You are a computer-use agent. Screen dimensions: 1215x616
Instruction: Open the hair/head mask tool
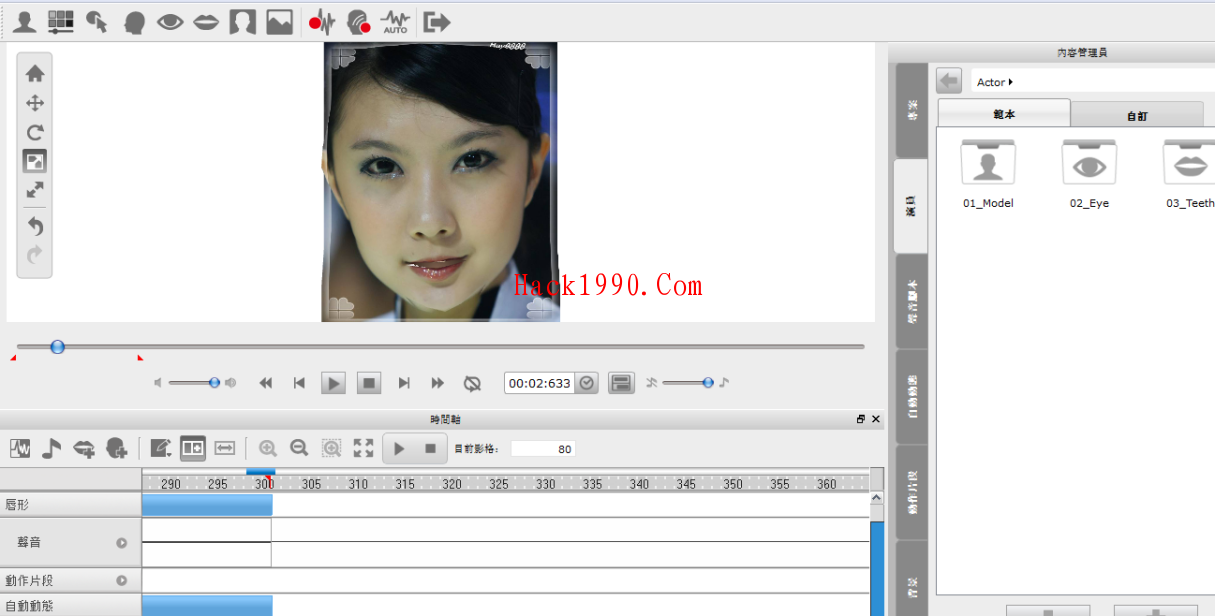[242, 21]
